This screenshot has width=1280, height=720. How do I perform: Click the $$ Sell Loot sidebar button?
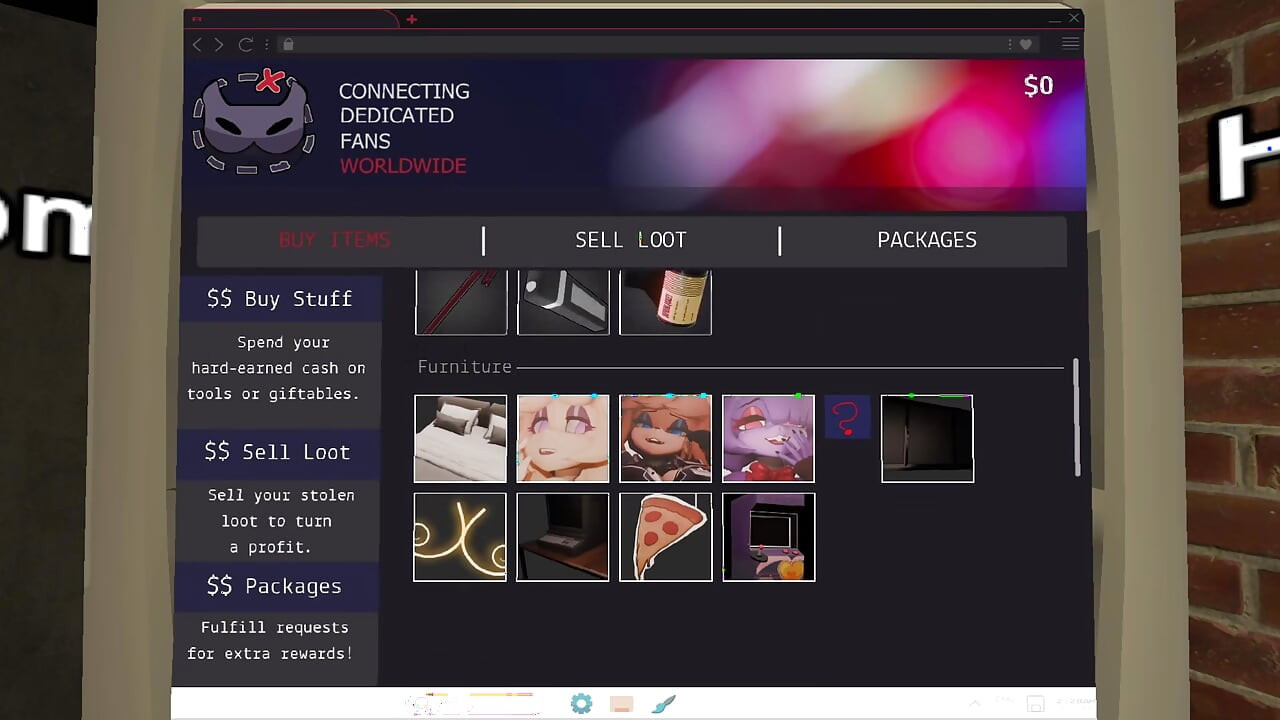click(277, 452)
